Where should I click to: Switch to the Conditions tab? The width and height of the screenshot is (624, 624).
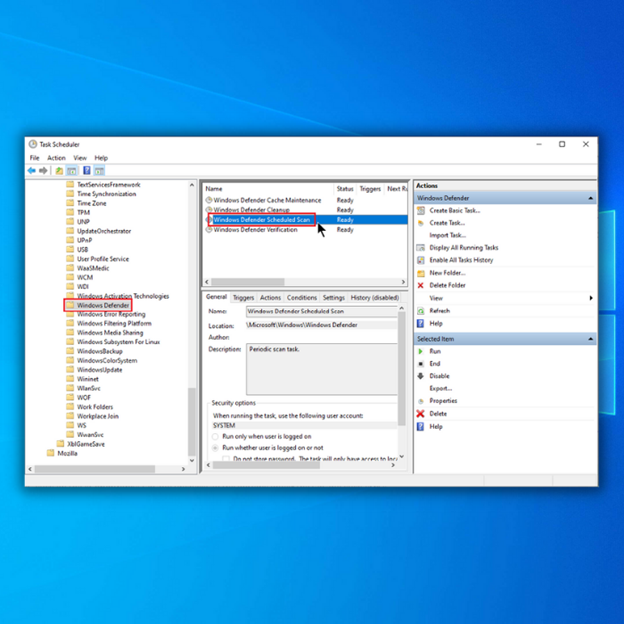tap(302, 297)
